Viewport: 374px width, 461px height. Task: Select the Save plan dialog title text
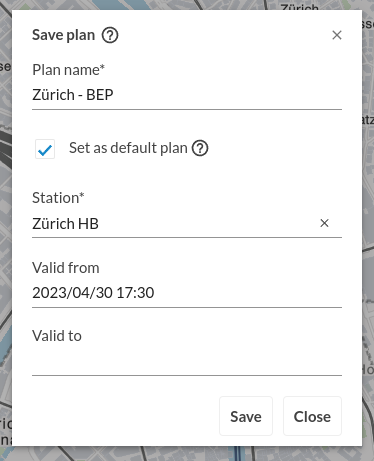(x=63, y=35)
